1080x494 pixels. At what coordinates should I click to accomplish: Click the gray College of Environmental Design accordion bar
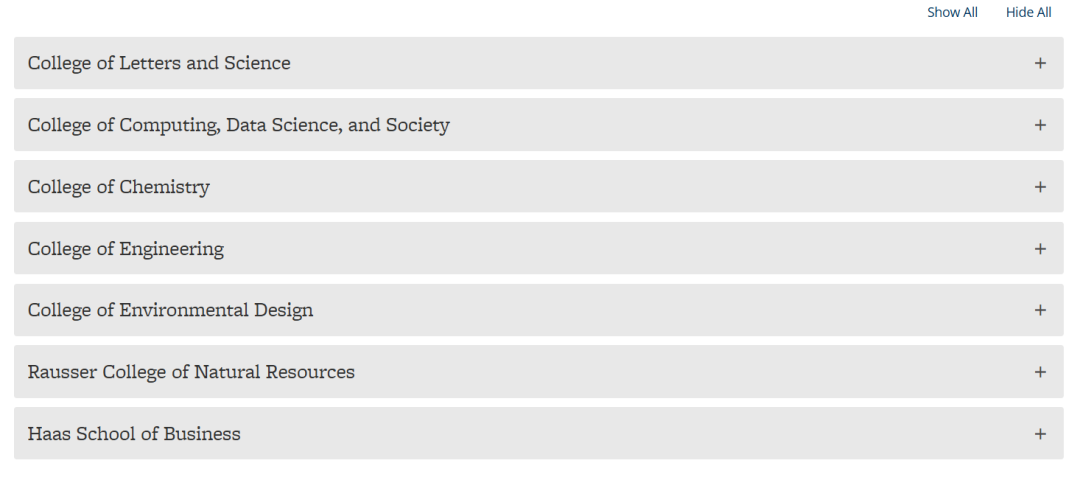pyautogui.click(x=539, y=310)
